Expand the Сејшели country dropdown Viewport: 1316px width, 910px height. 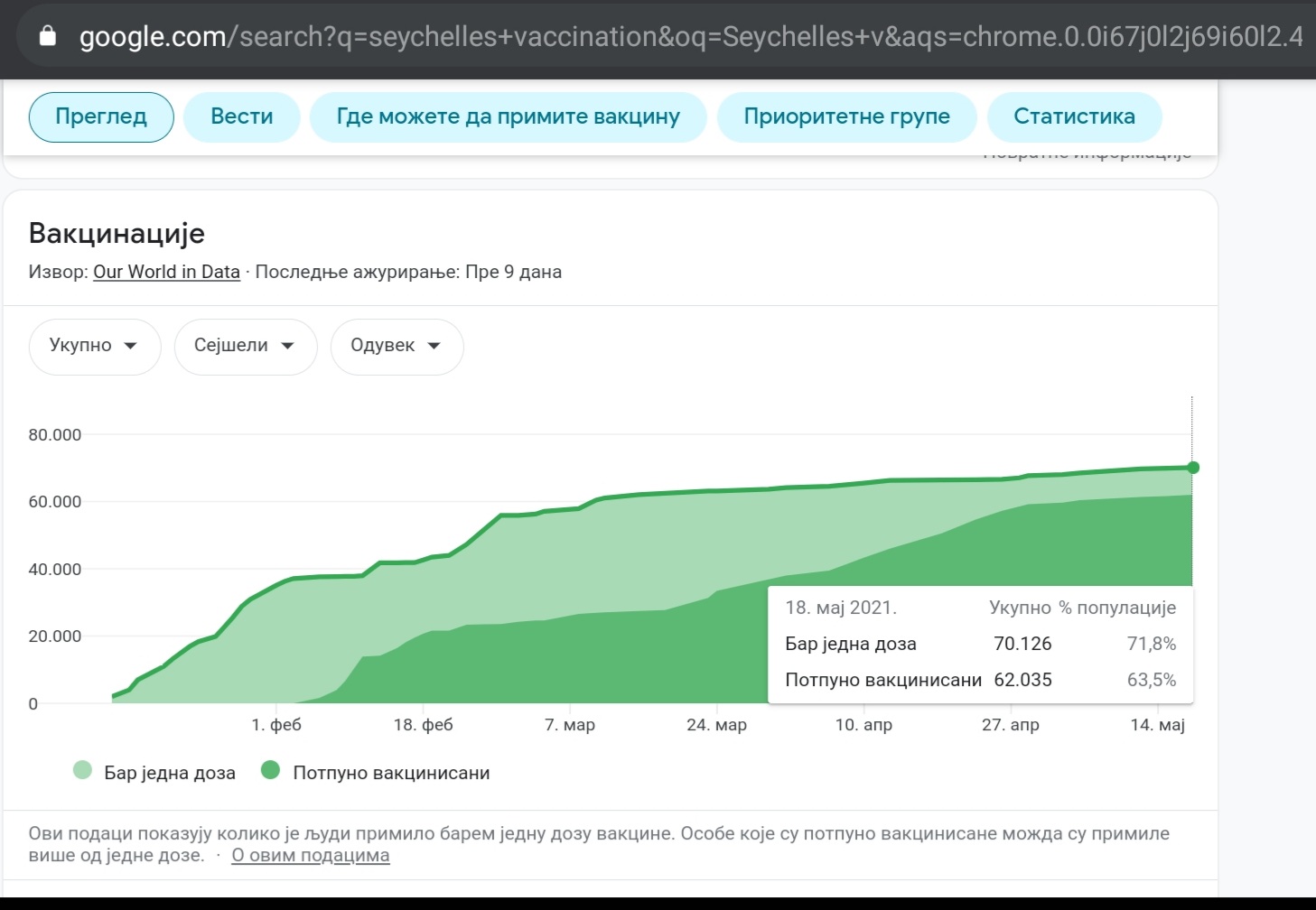[246, 346]
